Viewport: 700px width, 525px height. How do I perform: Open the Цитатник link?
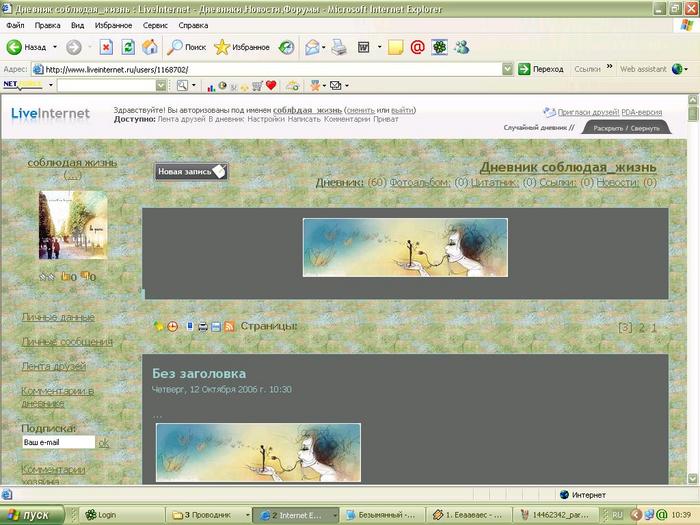(x=495, y=183)
